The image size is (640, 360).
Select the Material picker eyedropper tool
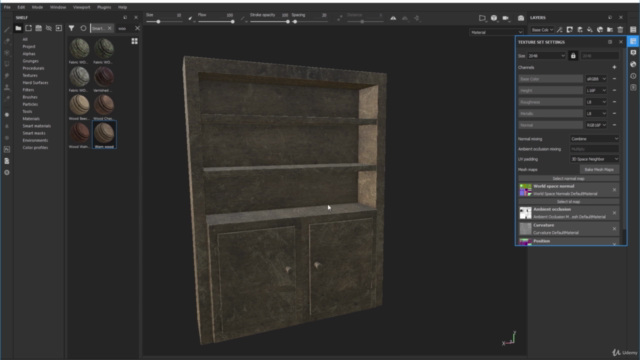(x=7, y=98)
